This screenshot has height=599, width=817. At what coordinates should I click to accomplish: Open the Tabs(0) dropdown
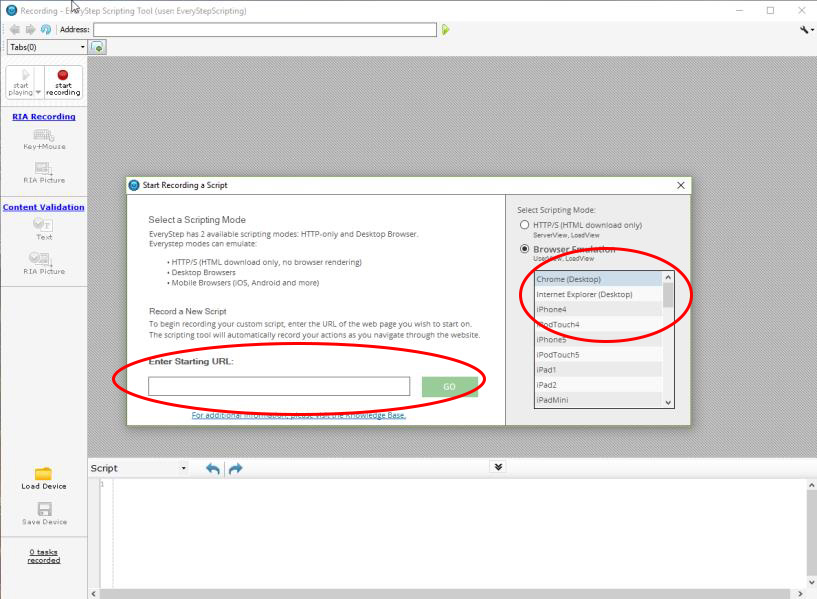(x=47, y=47)
